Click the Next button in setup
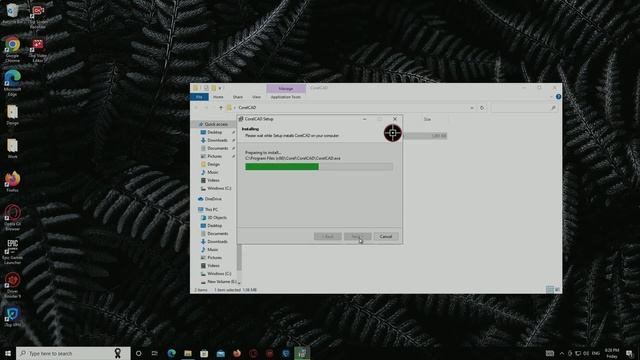Image resolution: width=640 pixels, height=360 pixels. (357, 237)
